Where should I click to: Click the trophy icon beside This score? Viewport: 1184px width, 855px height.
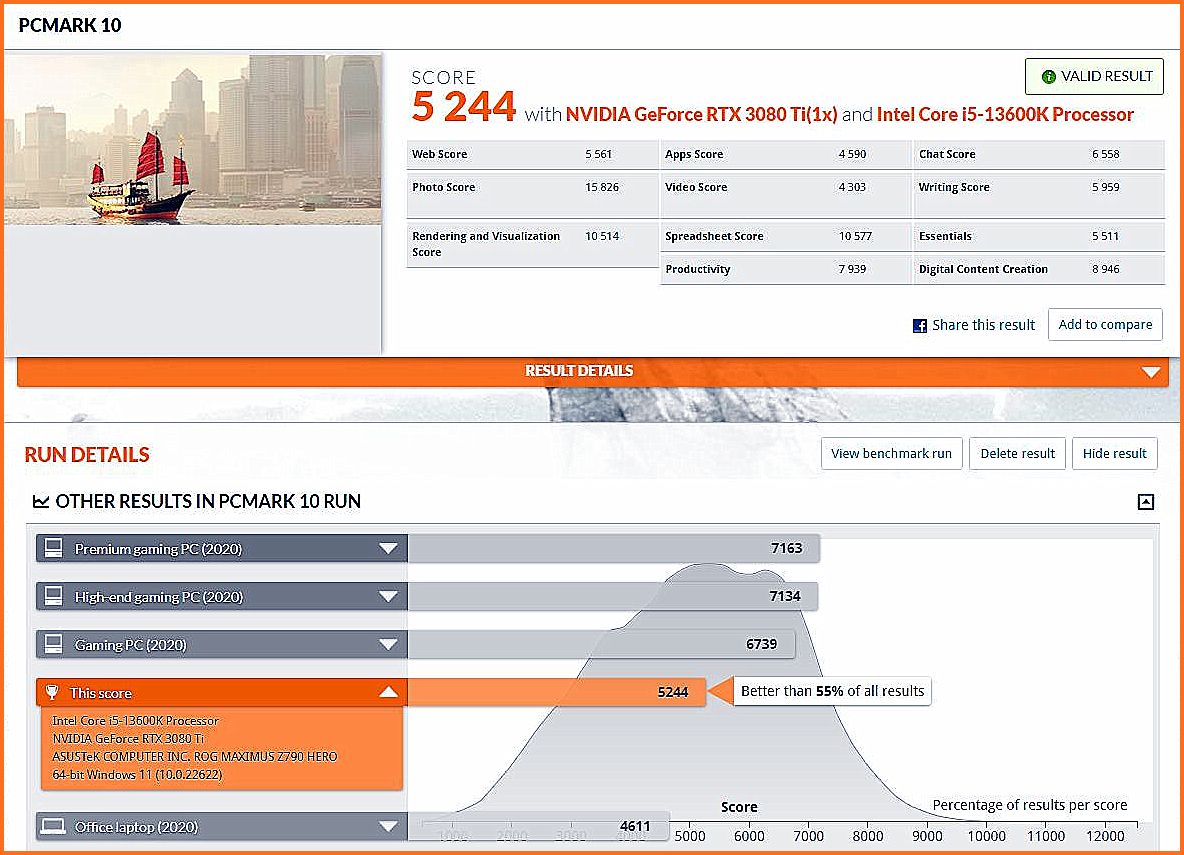click(x=52, y=692)
